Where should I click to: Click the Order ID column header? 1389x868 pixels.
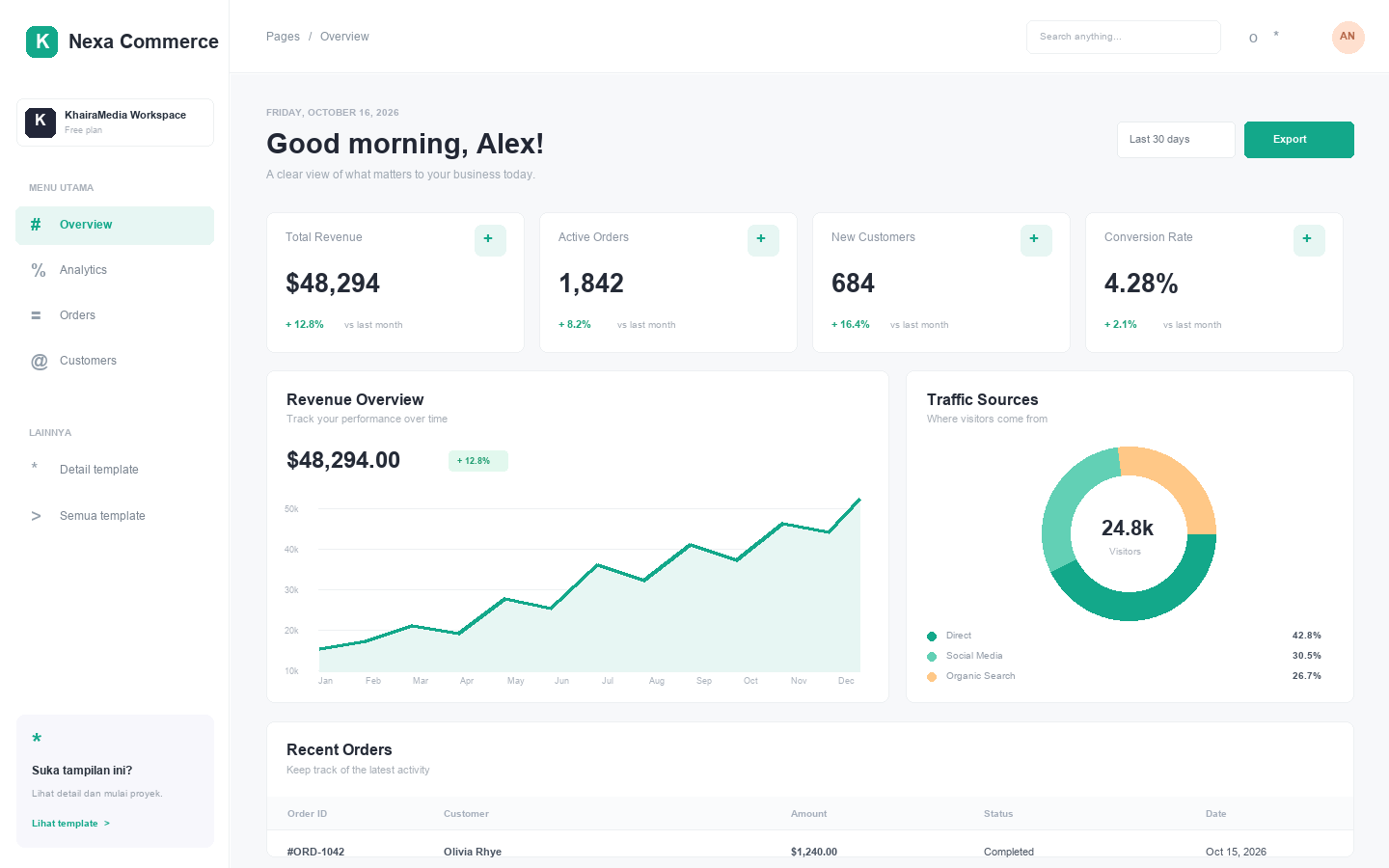[307, 814]
